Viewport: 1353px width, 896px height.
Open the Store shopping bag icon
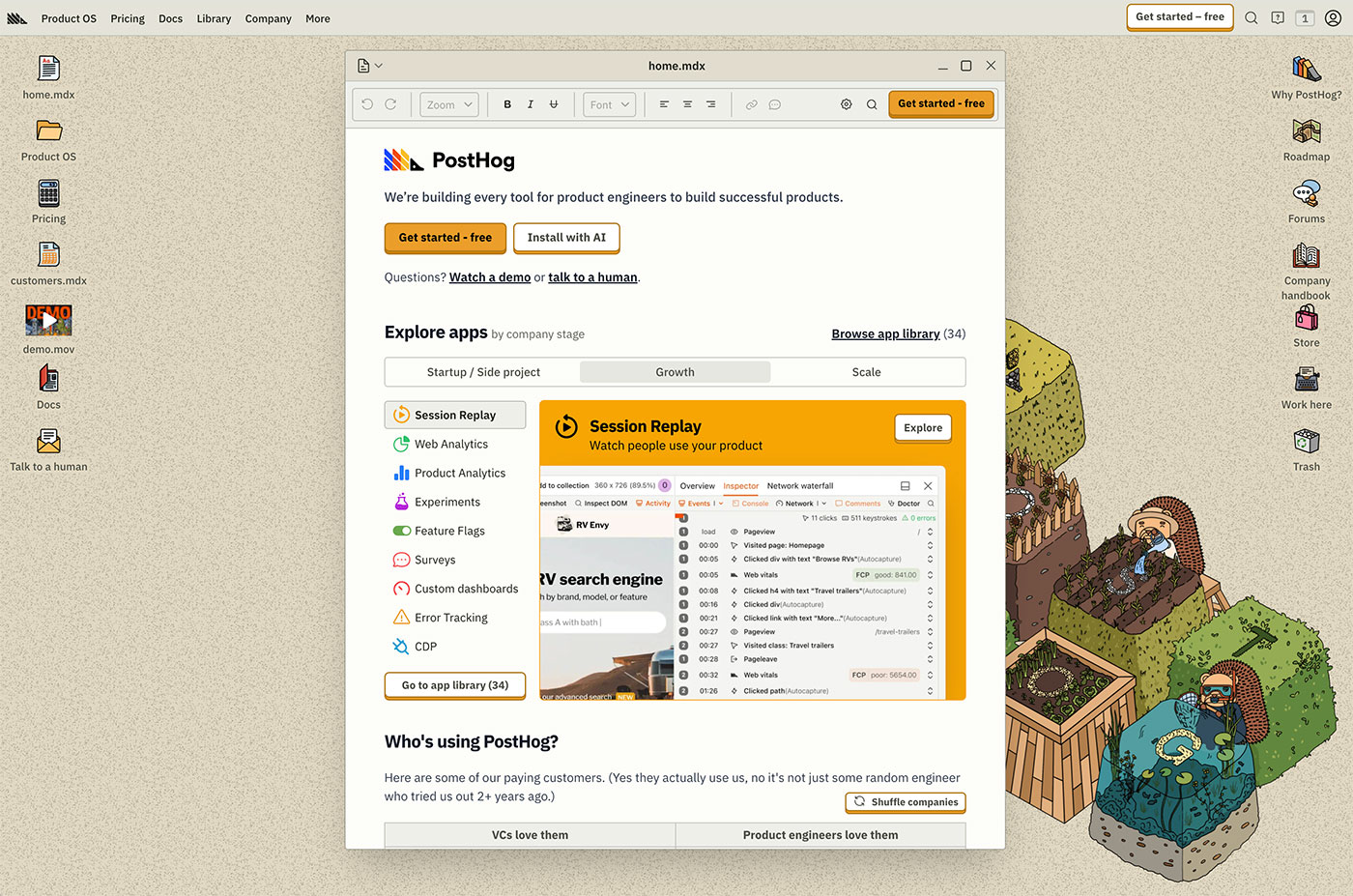[x=1306, y=318]
